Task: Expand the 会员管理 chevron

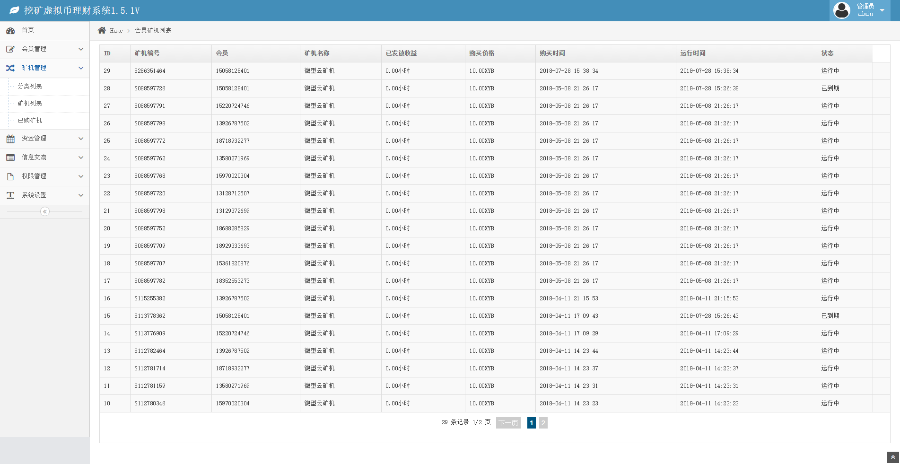Action: click(x=81, y=49)
